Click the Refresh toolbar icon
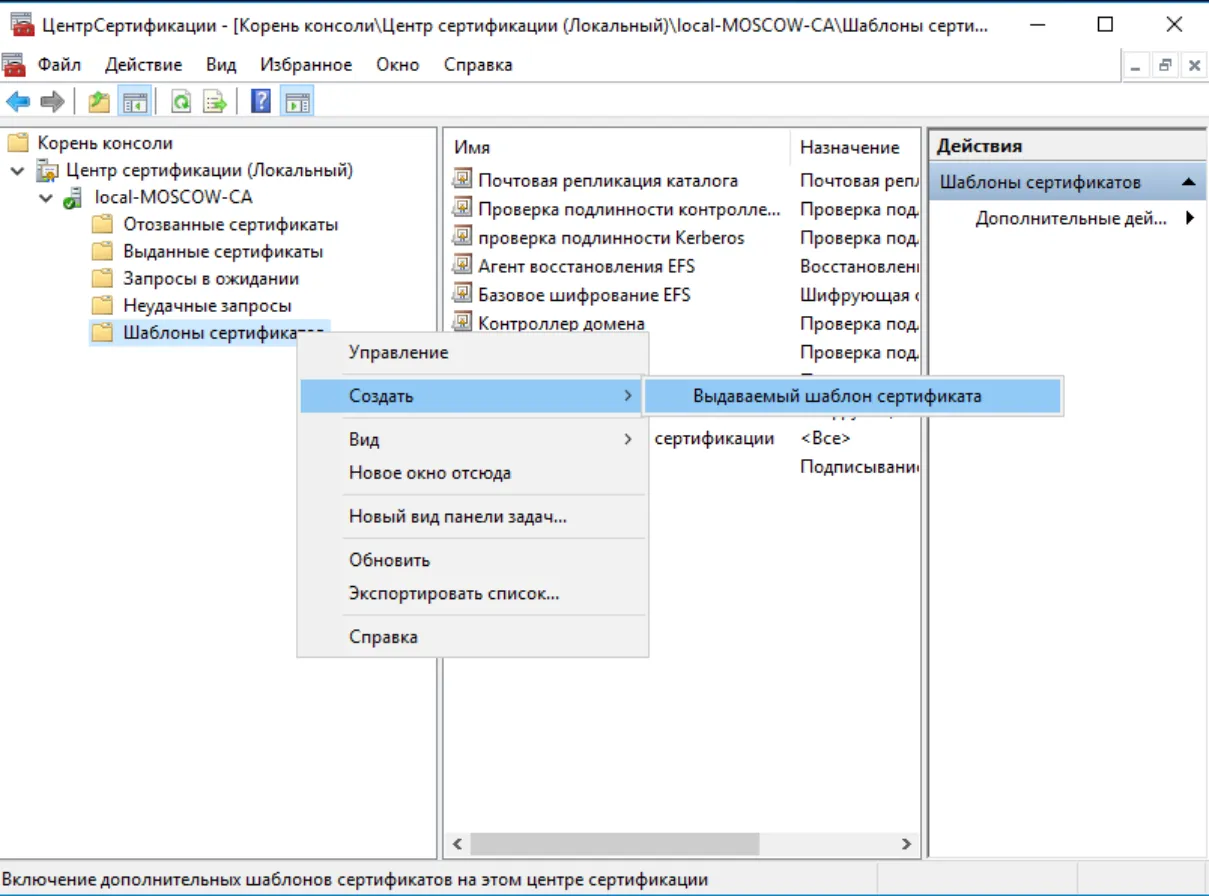 [x=181, y=101]
